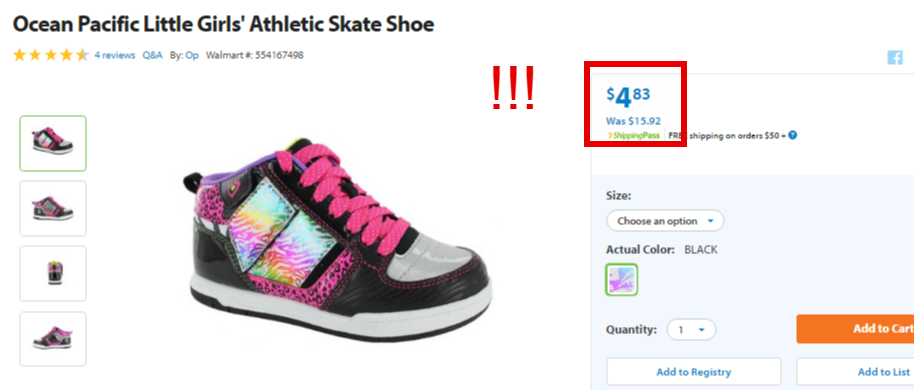Open the Size 'Choose an option' dropdown
914x390 pixels.
click(665, 221)
